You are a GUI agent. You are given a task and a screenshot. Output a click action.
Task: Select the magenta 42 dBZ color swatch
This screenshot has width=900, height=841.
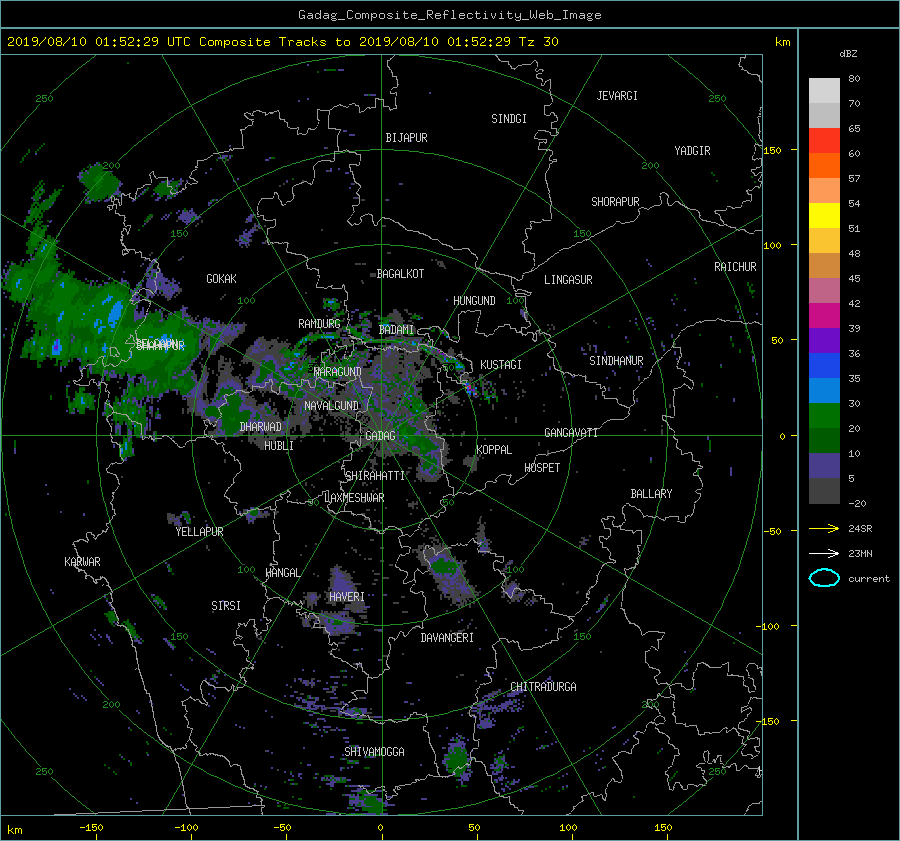(x=824, y=315)
